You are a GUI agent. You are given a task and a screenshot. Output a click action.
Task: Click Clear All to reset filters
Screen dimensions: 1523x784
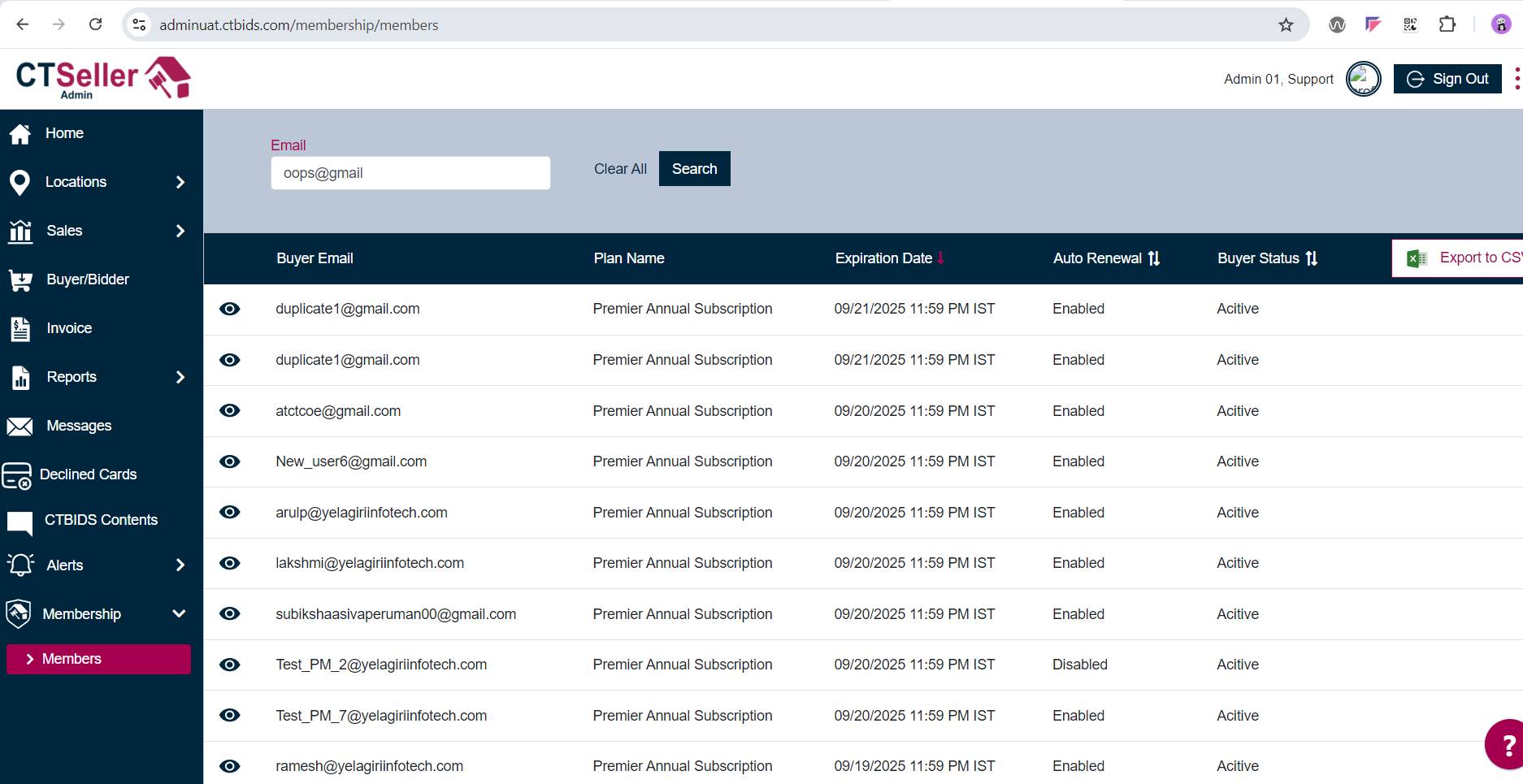coord(620,169)
